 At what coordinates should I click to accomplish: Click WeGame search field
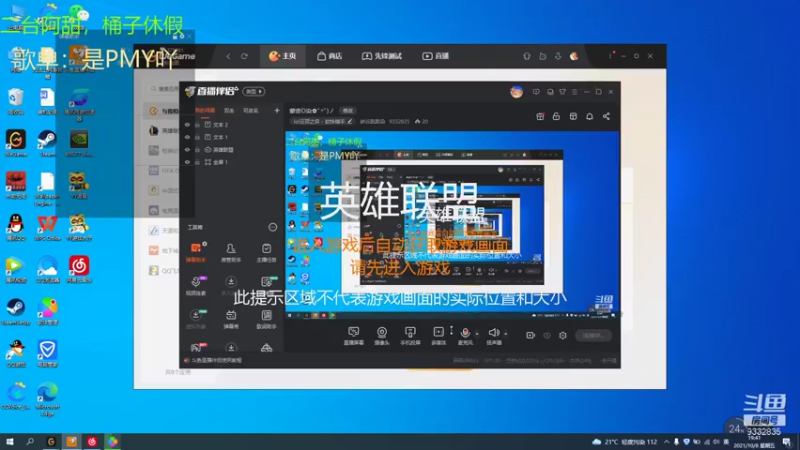(x=164, y=89)
